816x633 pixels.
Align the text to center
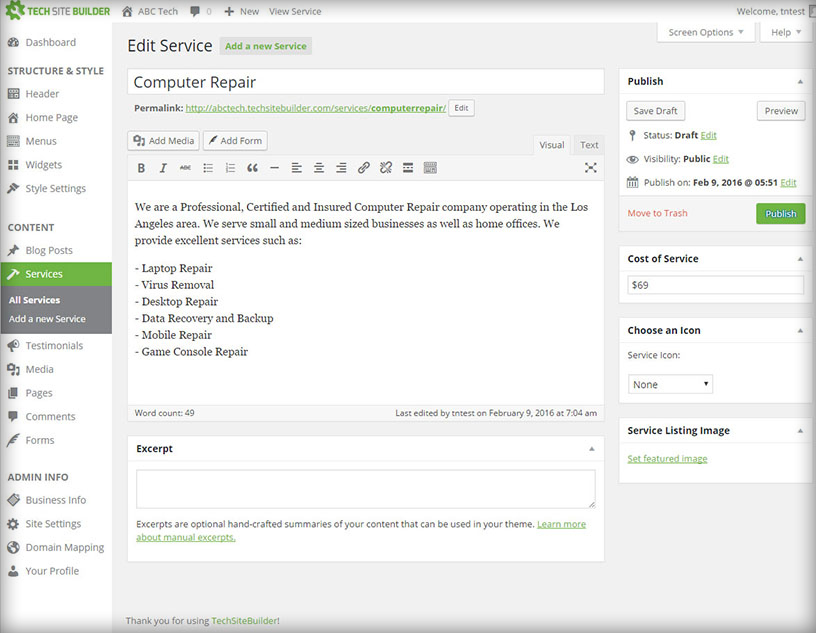pos(318,167)
